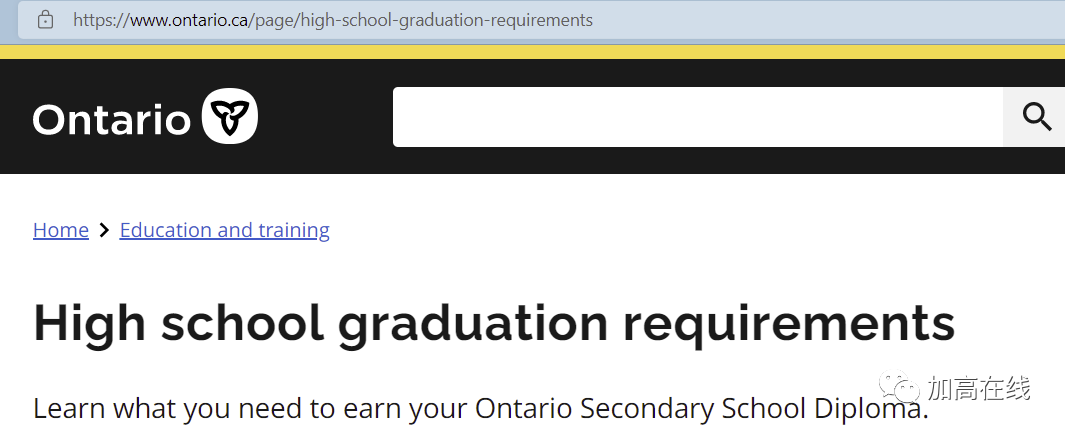This screenshot has width=1065, height=435.
Task: Click the High school graduation requirements heading
Action: point(494,324)
